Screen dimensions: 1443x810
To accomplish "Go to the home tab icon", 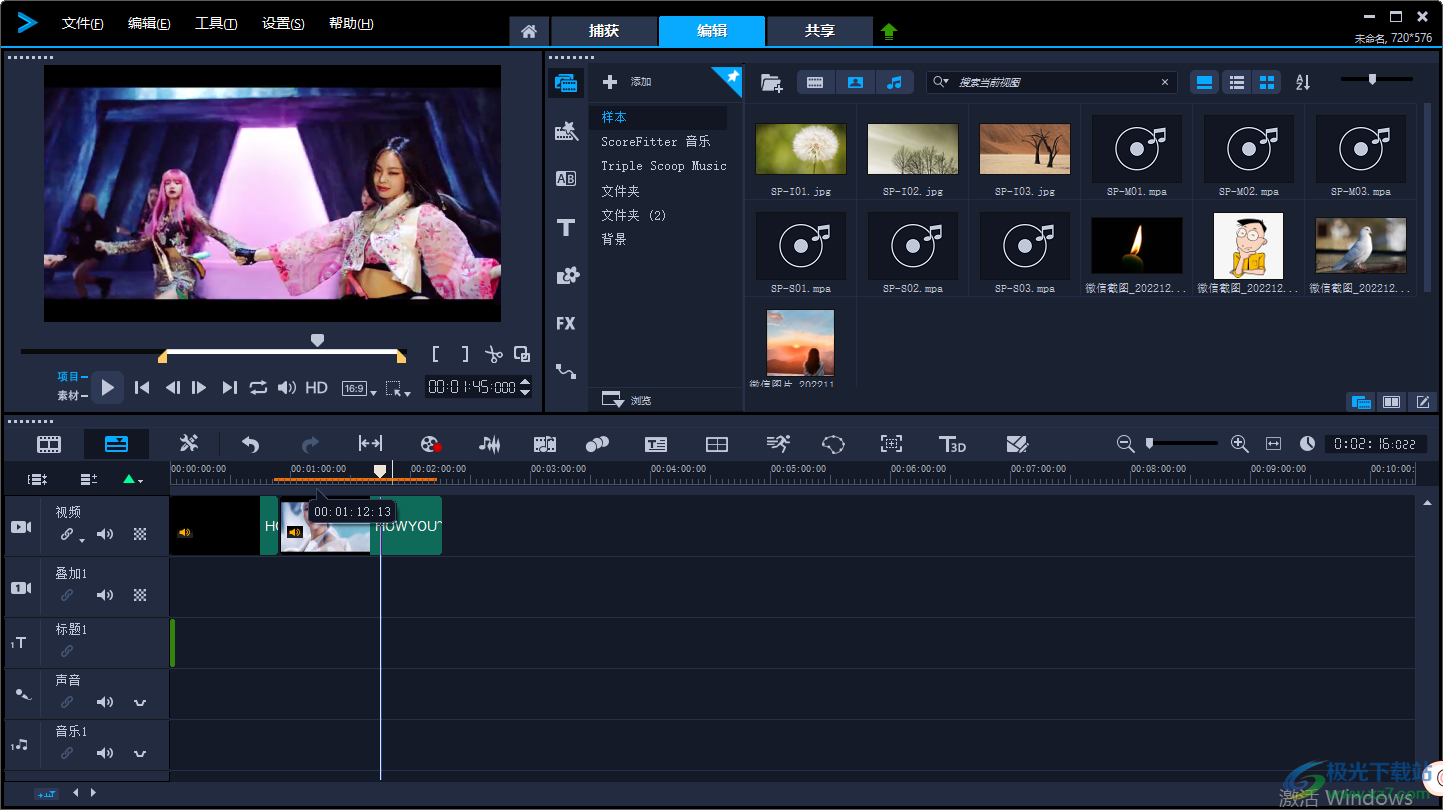I will (x=529, y=31).
